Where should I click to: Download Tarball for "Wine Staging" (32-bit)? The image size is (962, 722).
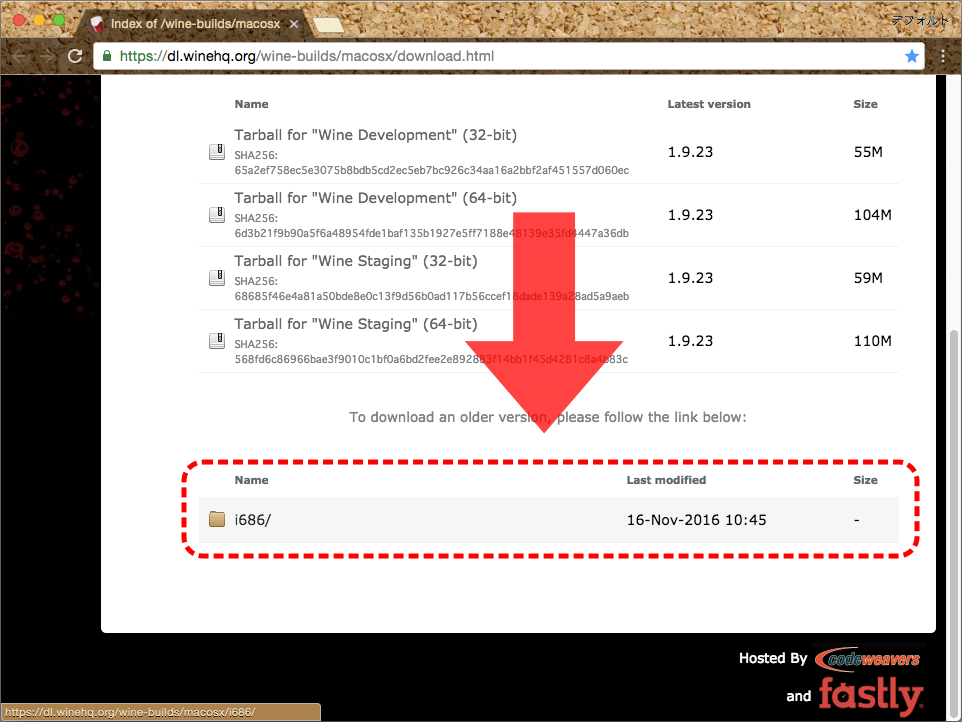coord(356,261)
